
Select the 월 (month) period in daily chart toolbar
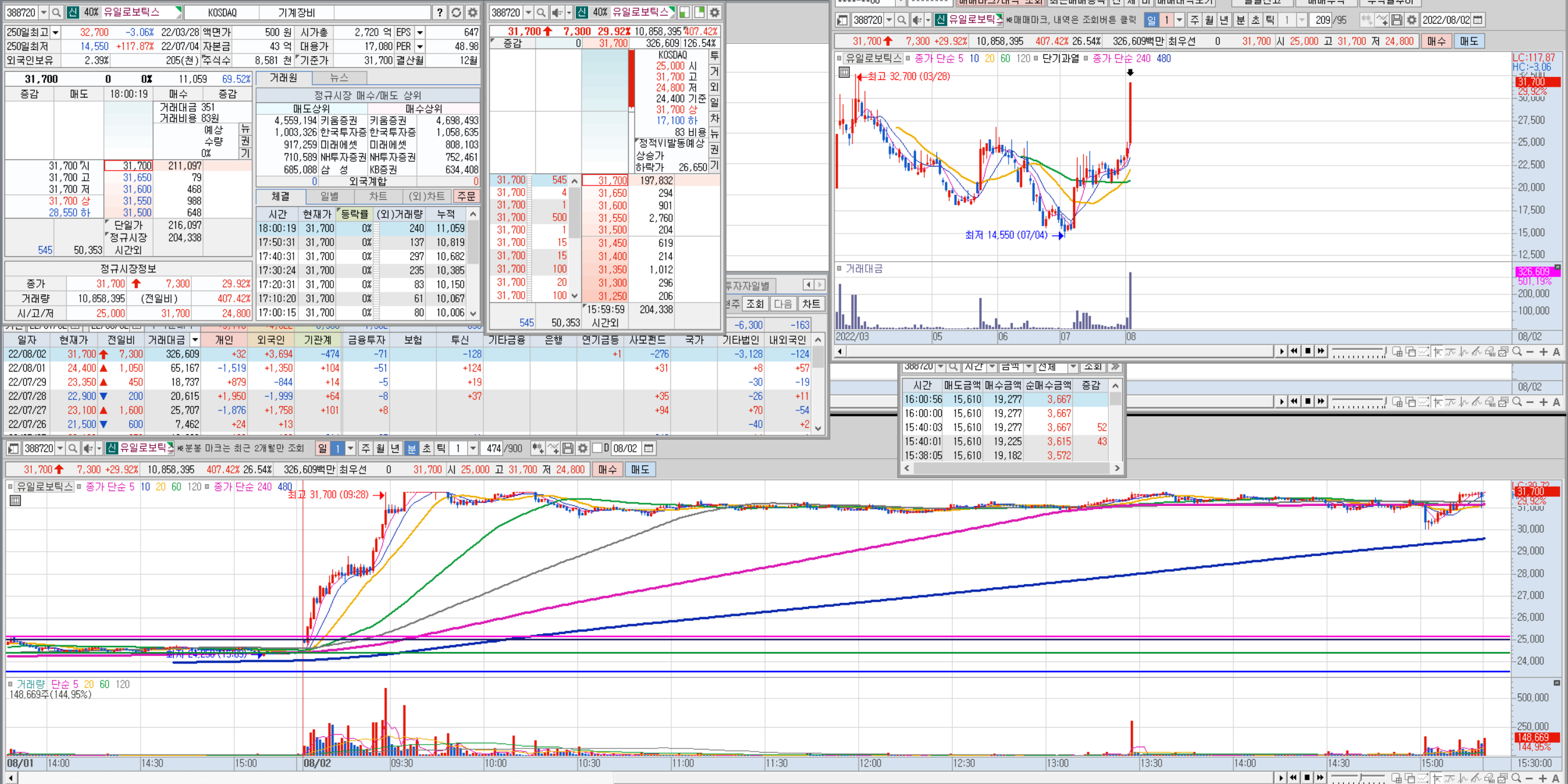1210,21
